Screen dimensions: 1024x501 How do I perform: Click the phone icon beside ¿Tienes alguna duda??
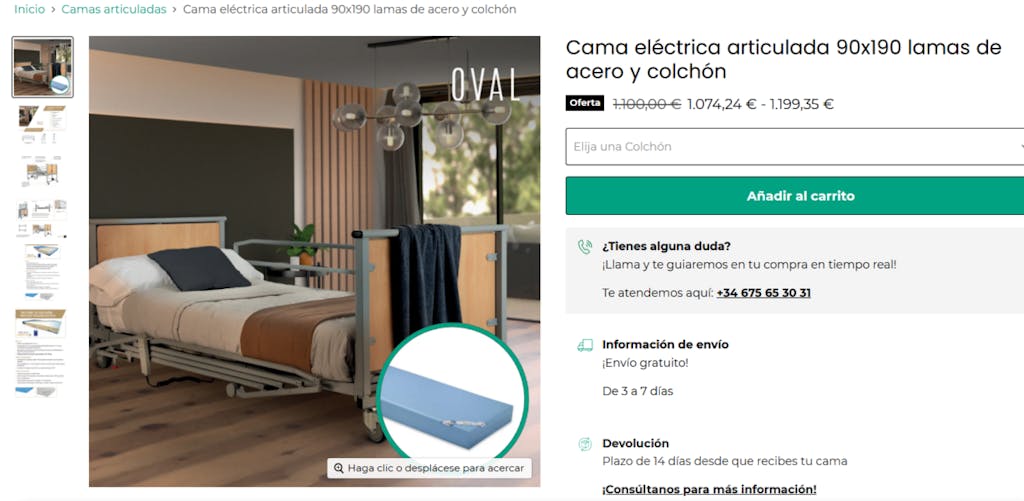(584, 247)
